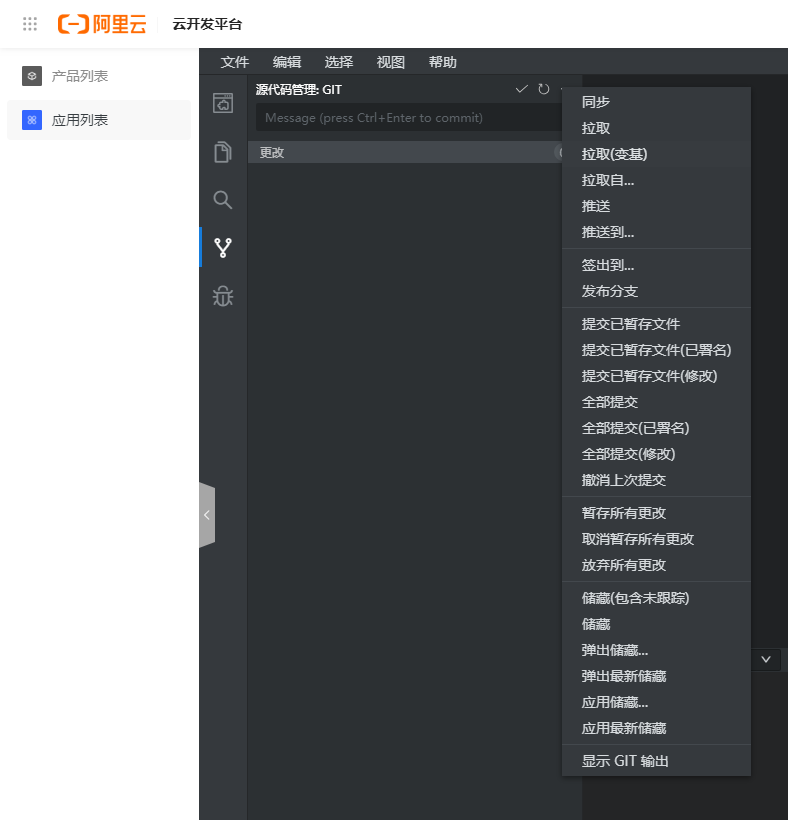Select 提交已暂存文件(修改) menu entry
This screenshot has height=820, width=788.
click(656, 377)
